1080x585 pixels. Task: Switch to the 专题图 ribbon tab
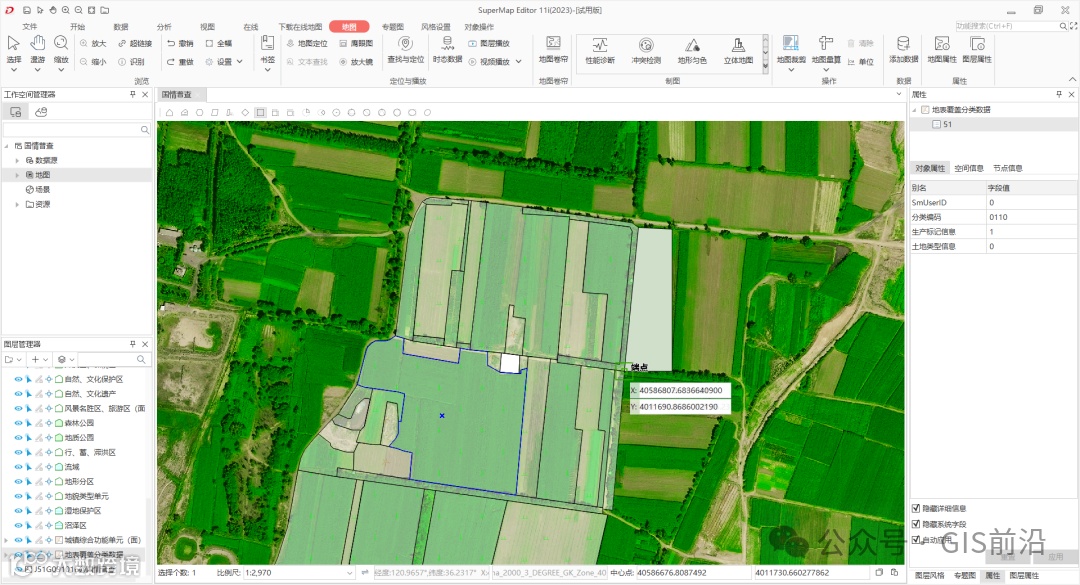[393, 27]
